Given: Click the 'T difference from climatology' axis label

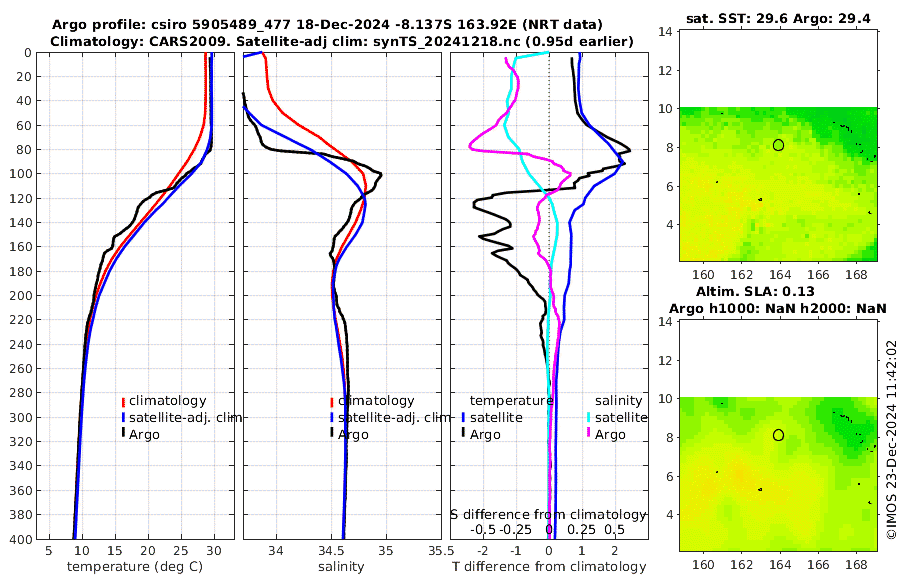Looking at the screenshot, I should click(x=549, y=567).
